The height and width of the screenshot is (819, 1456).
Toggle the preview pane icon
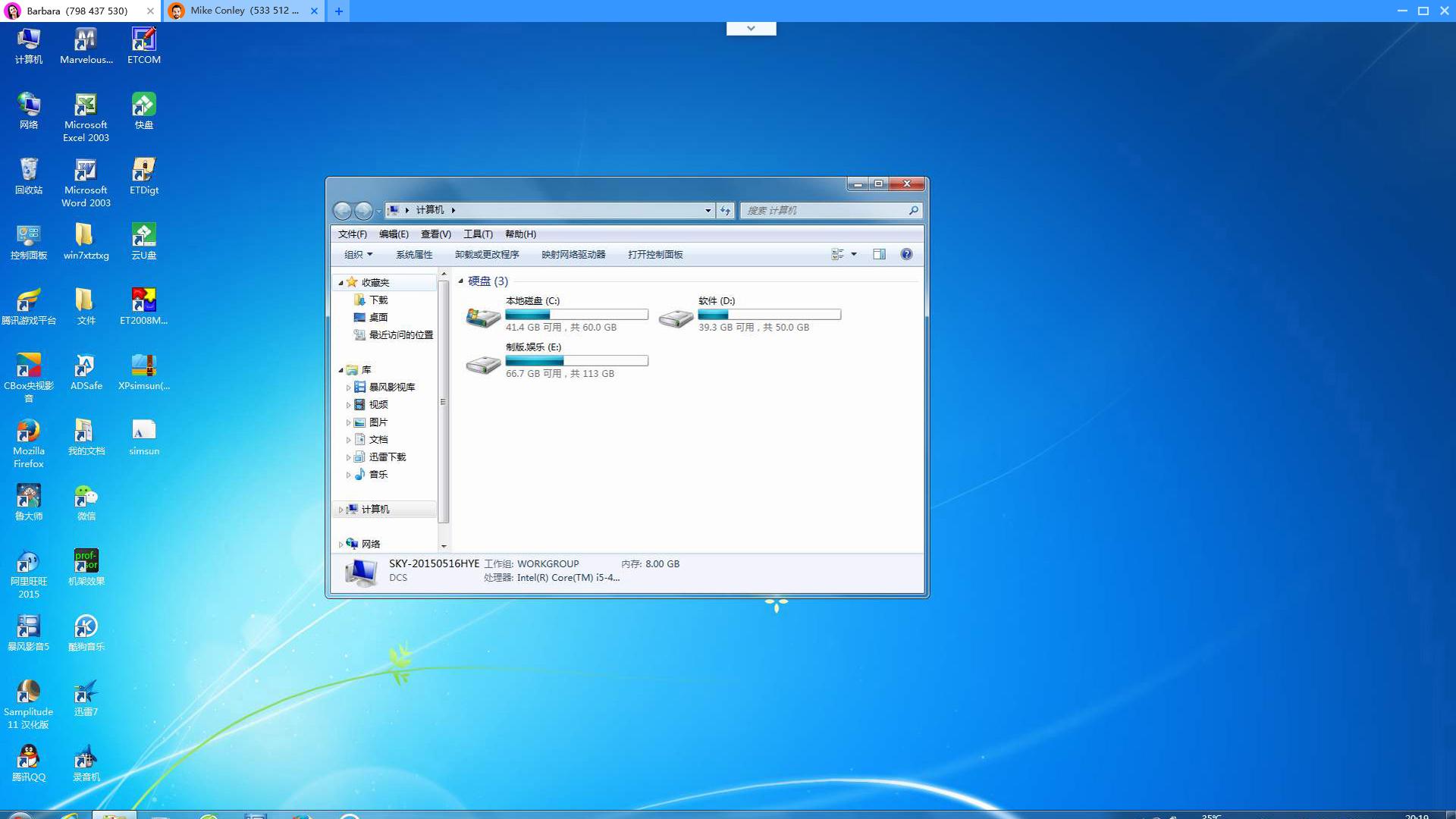click(879, 254)
